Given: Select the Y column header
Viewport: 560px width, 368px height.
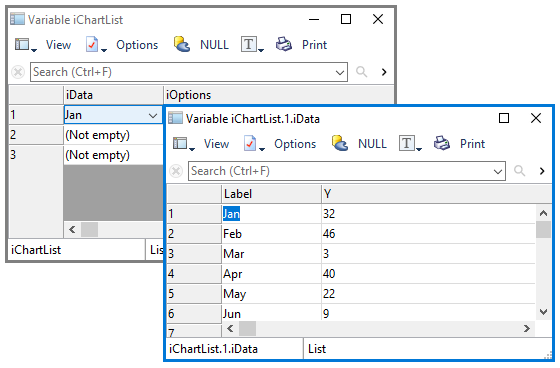Looking at the screenshot, I should pos(436,194).
